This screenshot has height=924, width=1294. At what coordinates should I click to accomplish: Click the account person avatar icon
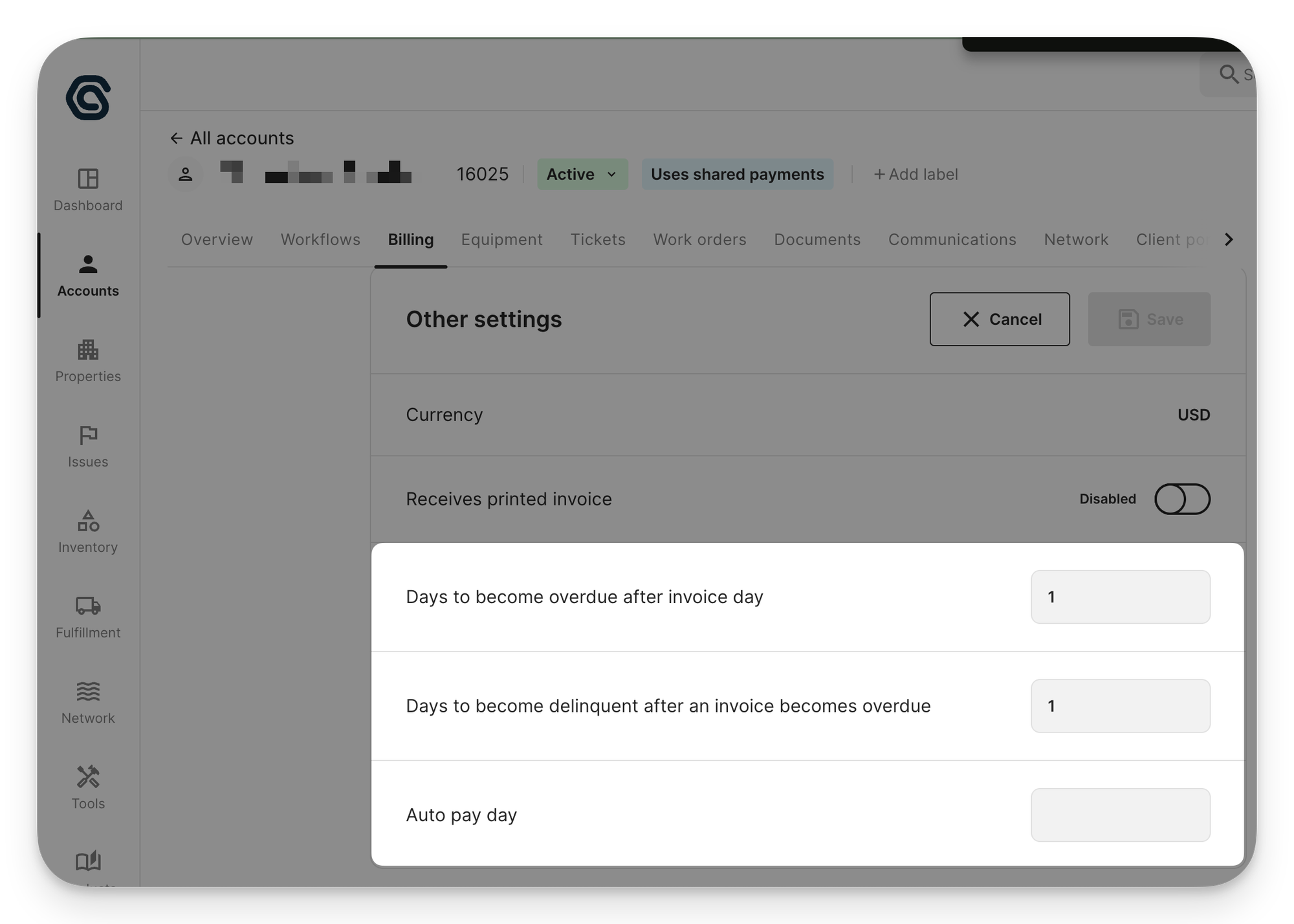(x=186, y=174)
